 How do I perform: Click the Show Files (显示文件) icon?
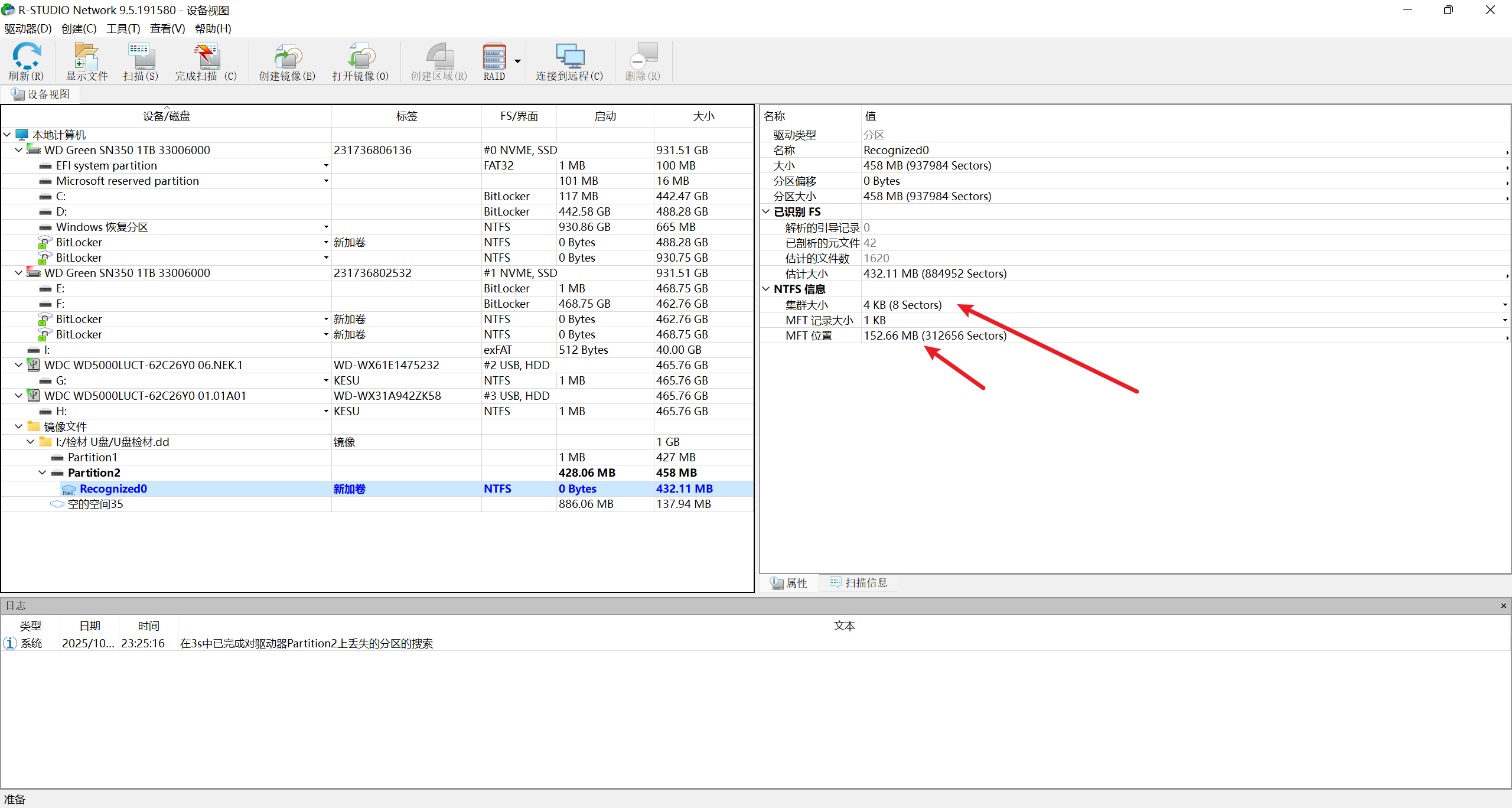(x=86, y=60)
